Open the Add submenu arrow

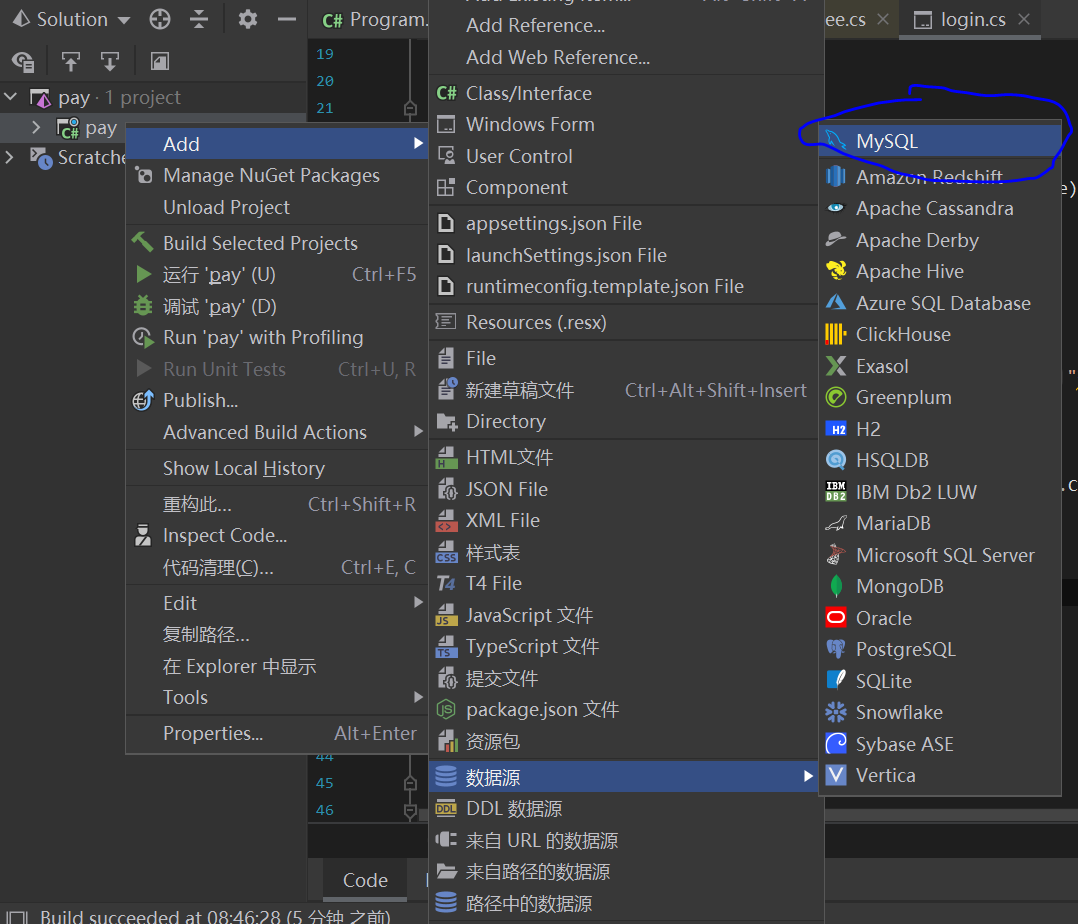418,143
